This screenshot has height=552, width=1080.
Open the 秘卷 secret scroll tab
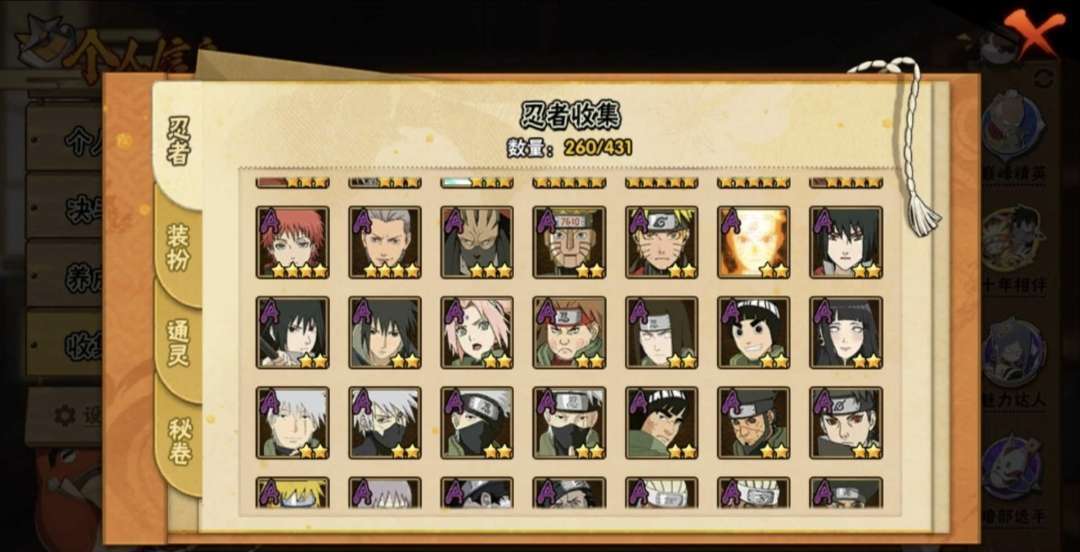tap(178, 441)
